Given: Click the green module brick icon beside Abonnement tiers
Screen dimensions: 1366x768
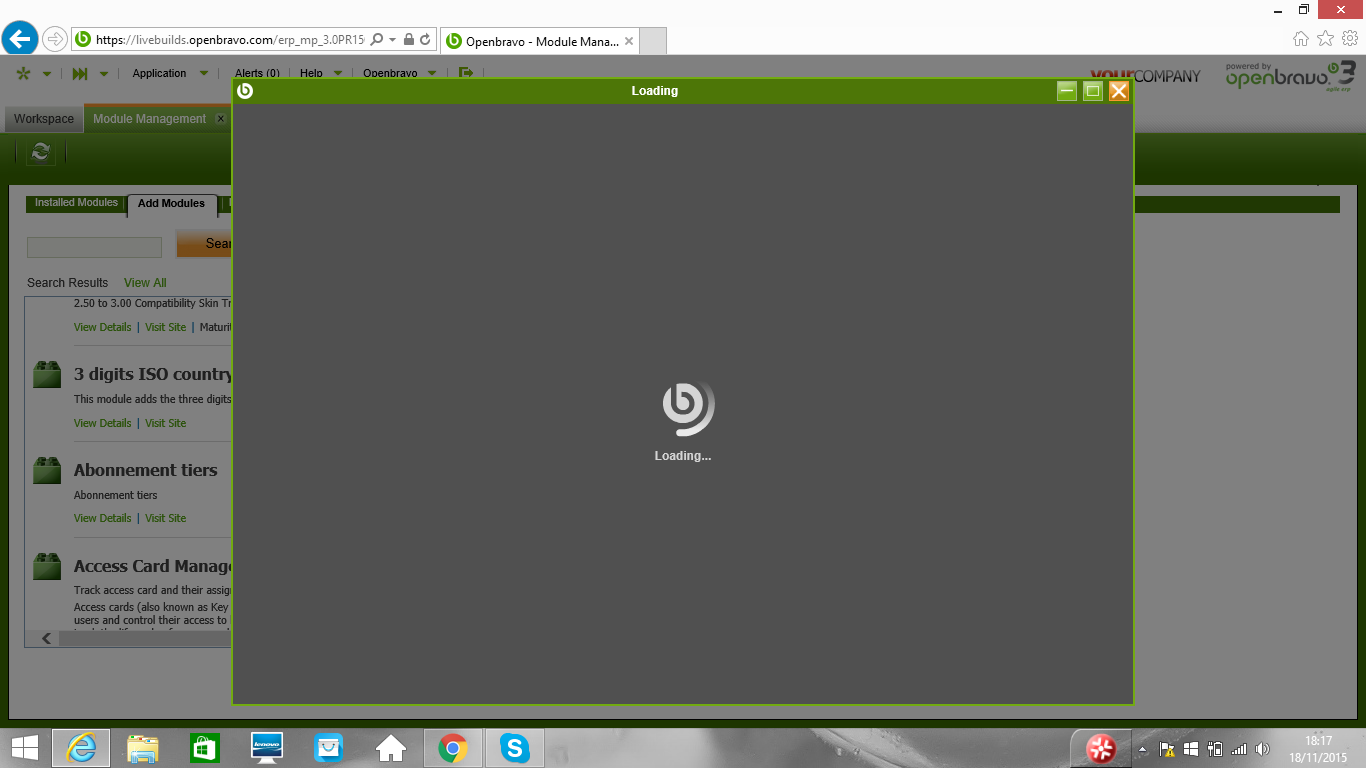Looking at the screenshot, I should [x=47, y=471].
